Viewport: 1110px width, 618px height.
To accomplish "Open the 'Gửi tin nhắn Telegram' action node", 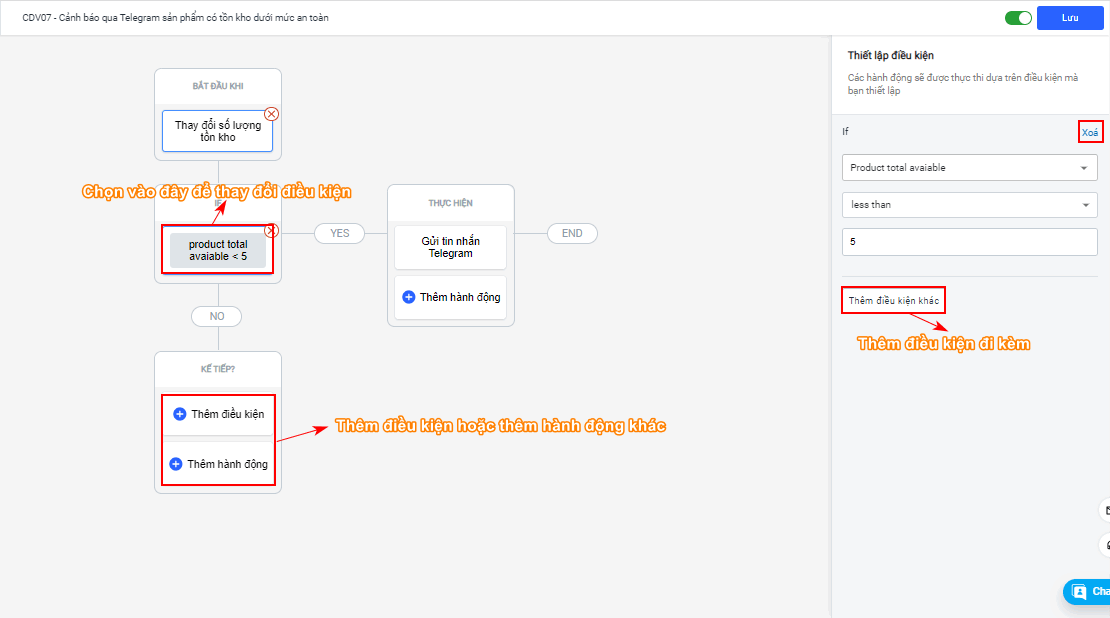I will pyautogui.click(x=450, y=247).
